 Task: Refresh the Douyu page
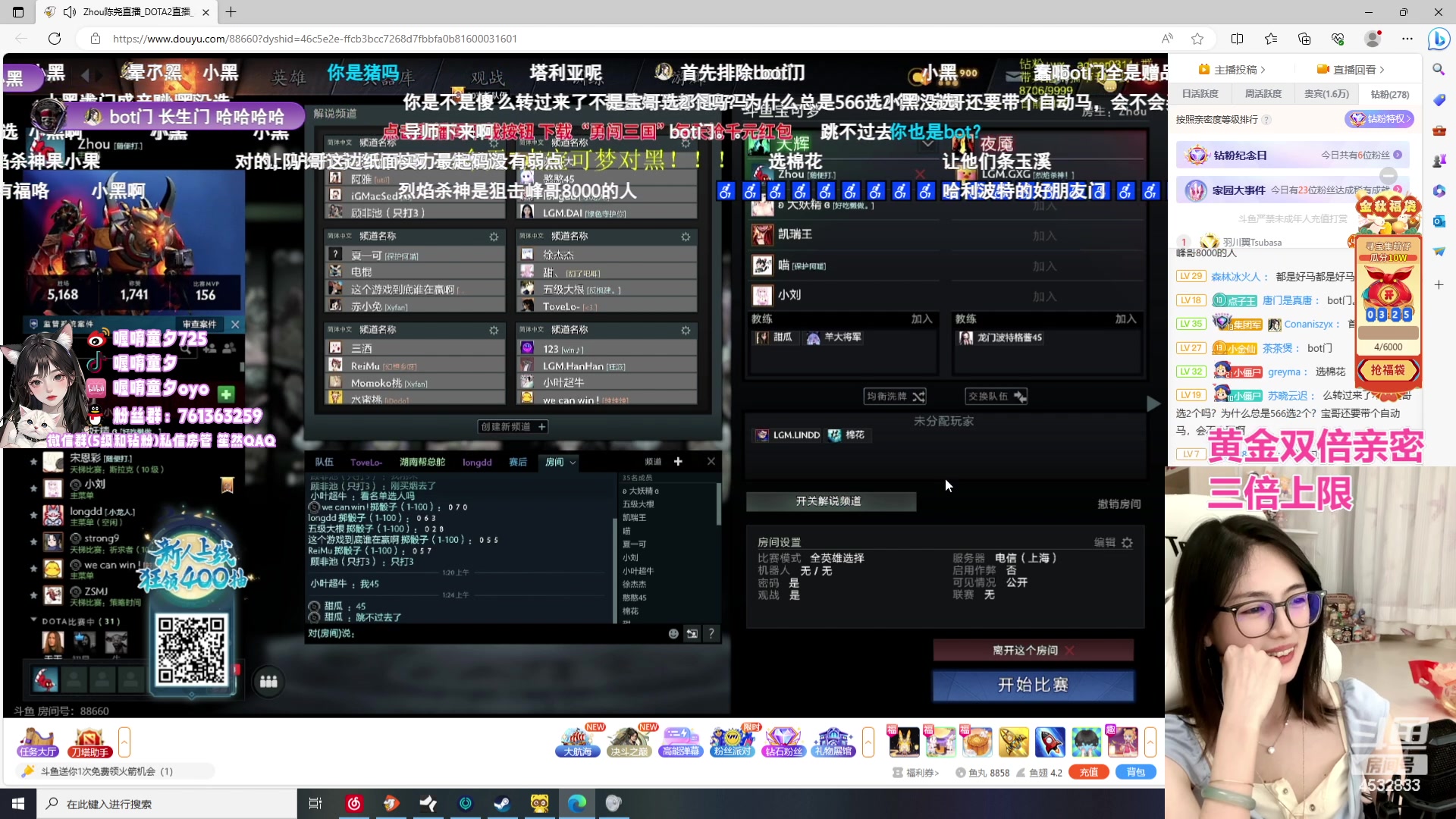pyautogui.click(x=55, y=39)
